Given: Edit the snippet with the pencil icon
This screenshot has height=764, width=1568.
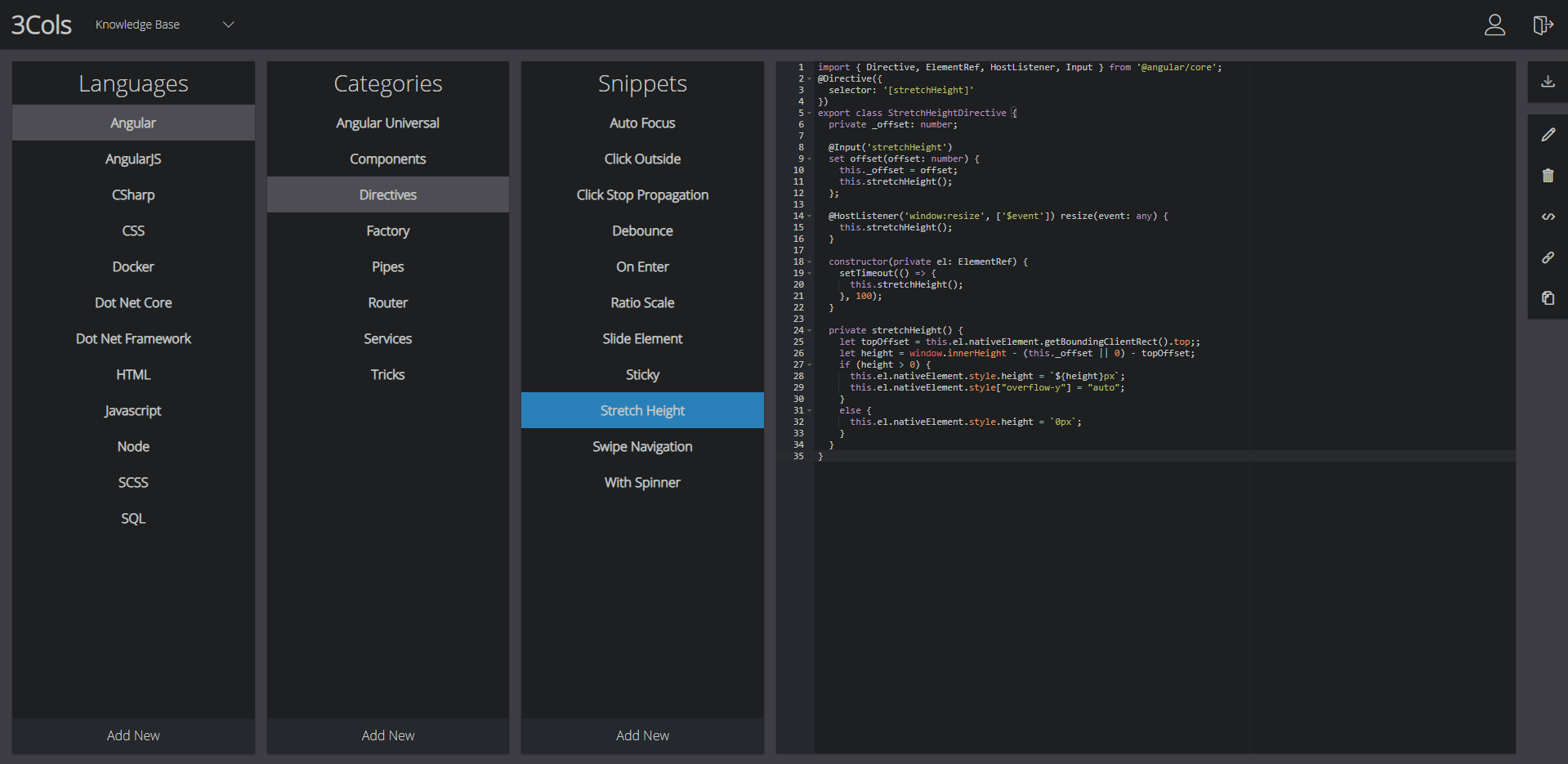Looking at the screenshot, I should [1547, 134].
